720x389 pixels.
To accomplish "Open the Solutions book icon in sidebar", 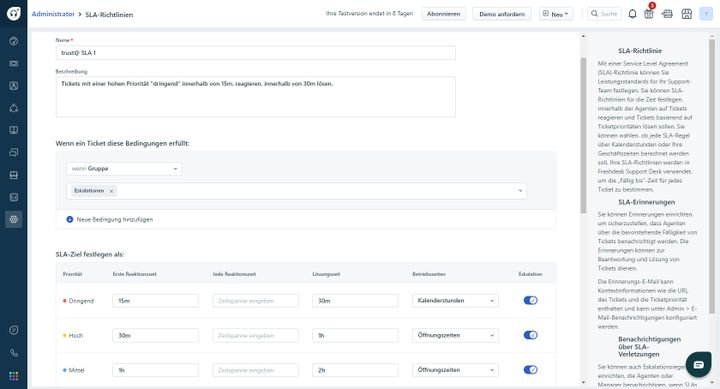I will 14,130.
